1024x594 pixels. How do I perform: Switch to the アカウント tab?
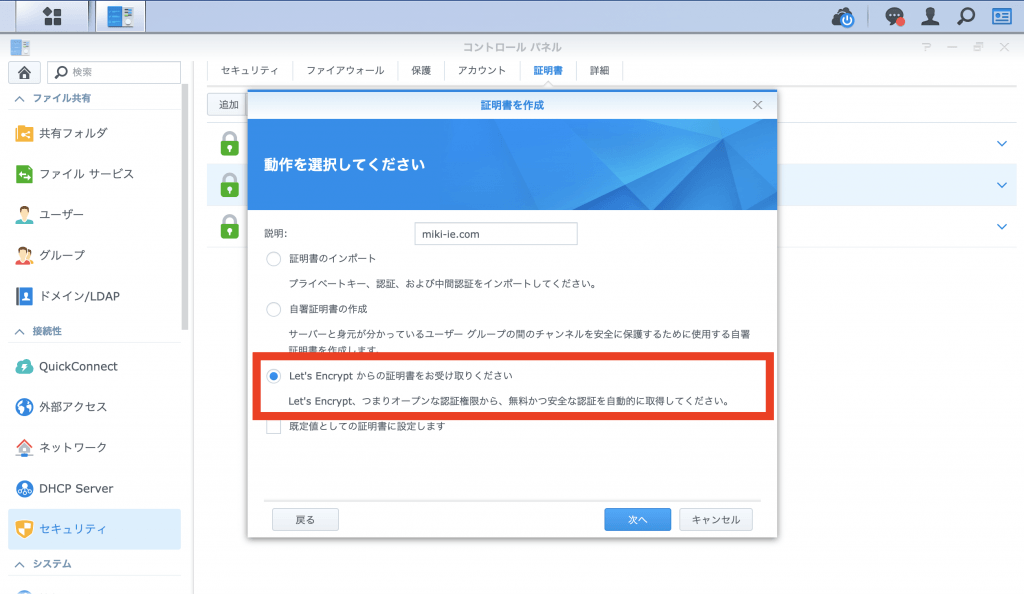point(480,71)
